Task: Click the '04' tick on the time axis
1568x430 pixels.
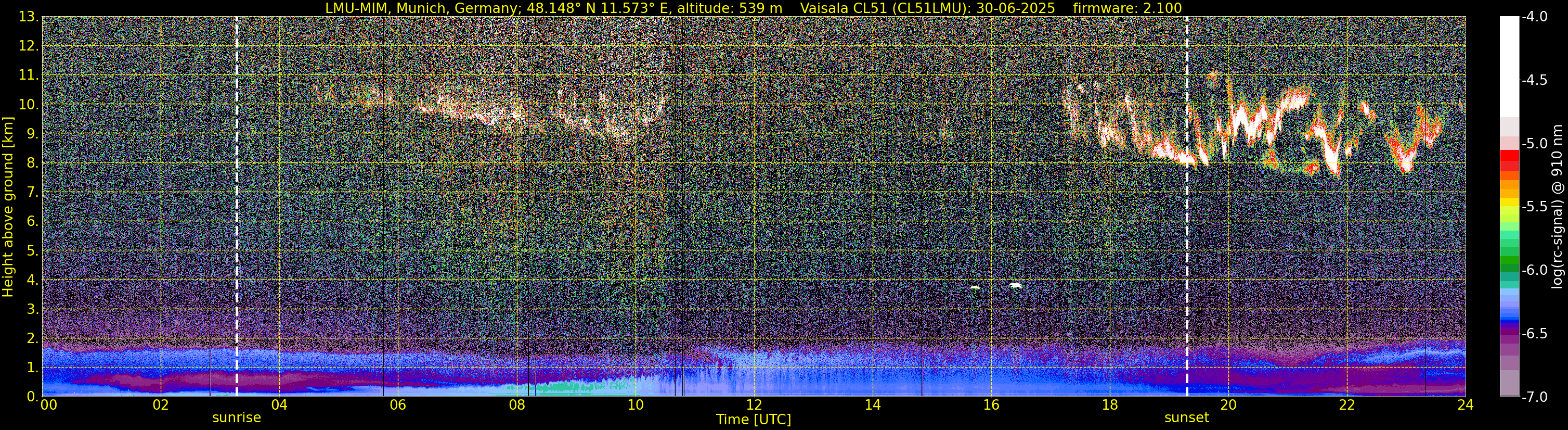Action: click(x=279, y=405)
